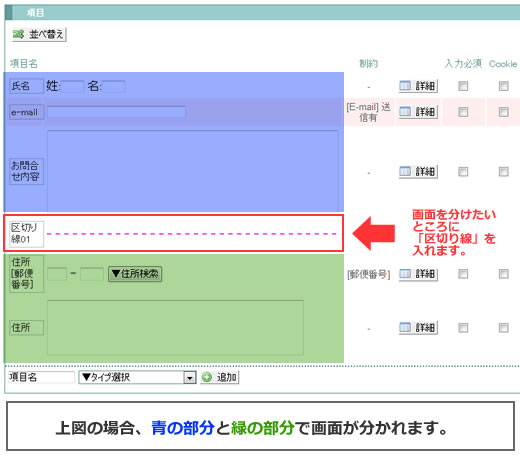Screen dimensions: 520x464
Task: Open the ▼タイプ選択 dropdown
Action: point(137,377)
